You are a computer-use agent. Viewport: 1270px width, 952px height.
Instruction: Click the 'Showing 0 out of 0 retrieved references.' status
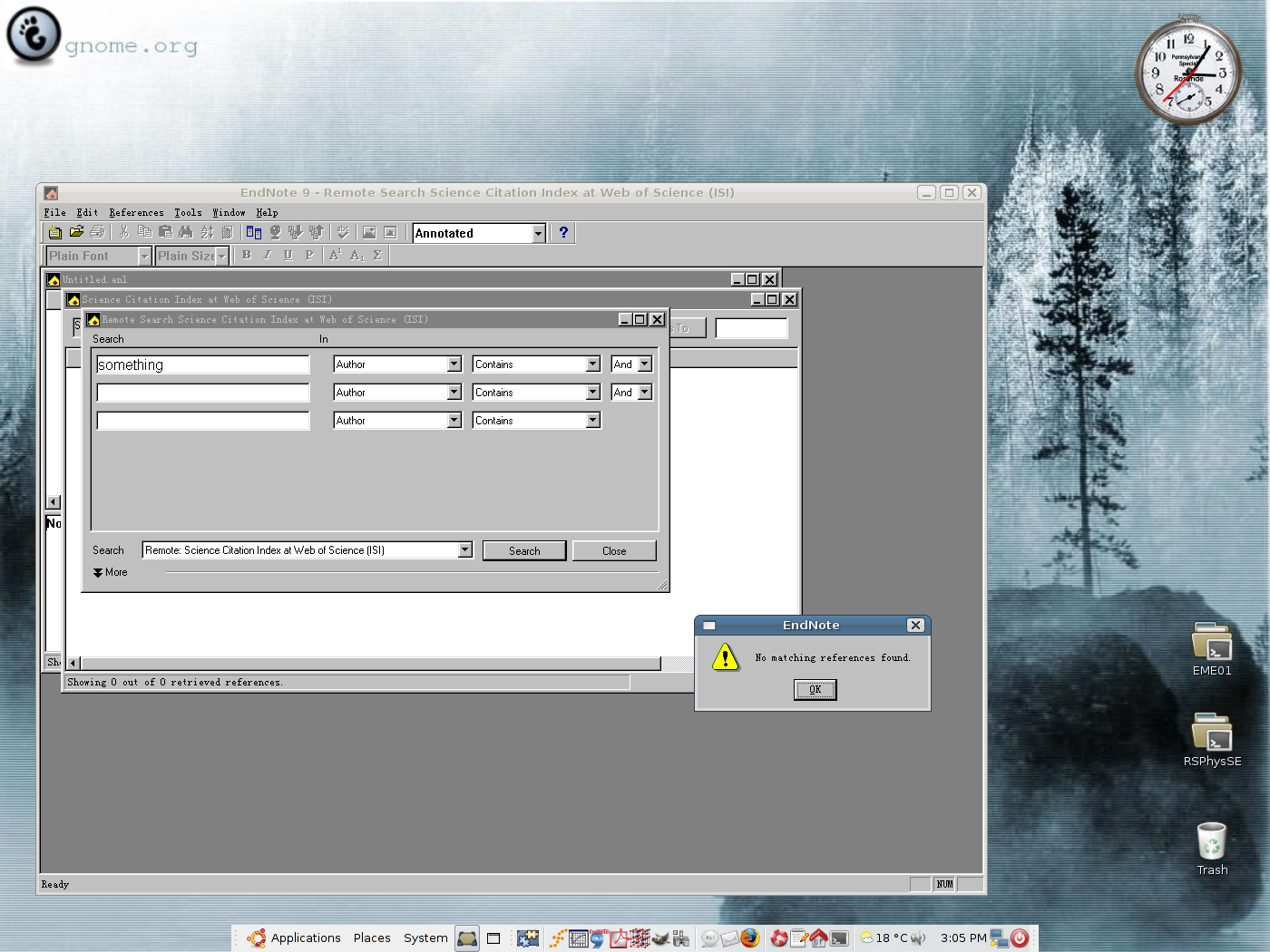pos(175,683)
